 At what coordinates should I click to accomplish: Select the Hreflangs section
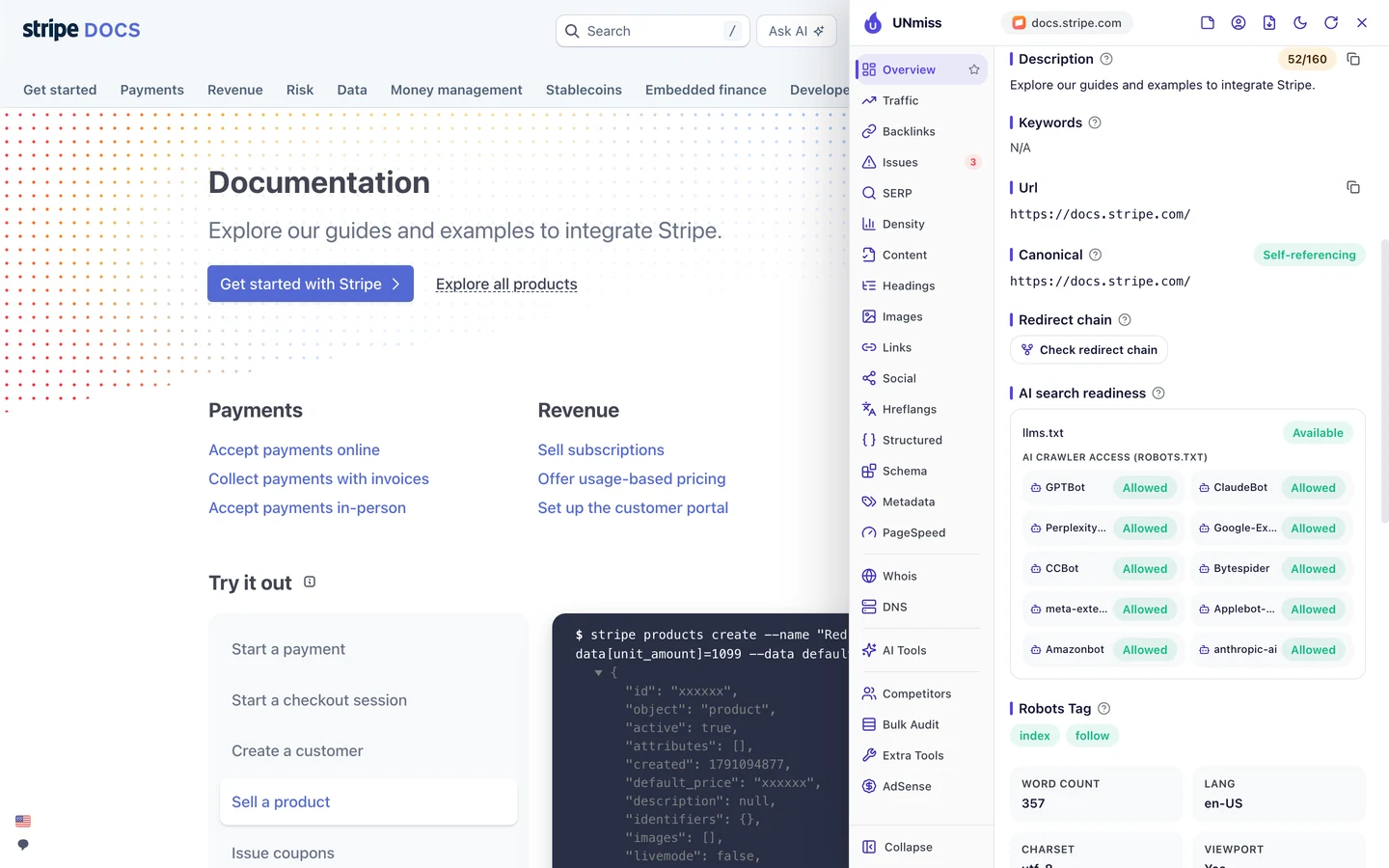[x=921, y=409]
